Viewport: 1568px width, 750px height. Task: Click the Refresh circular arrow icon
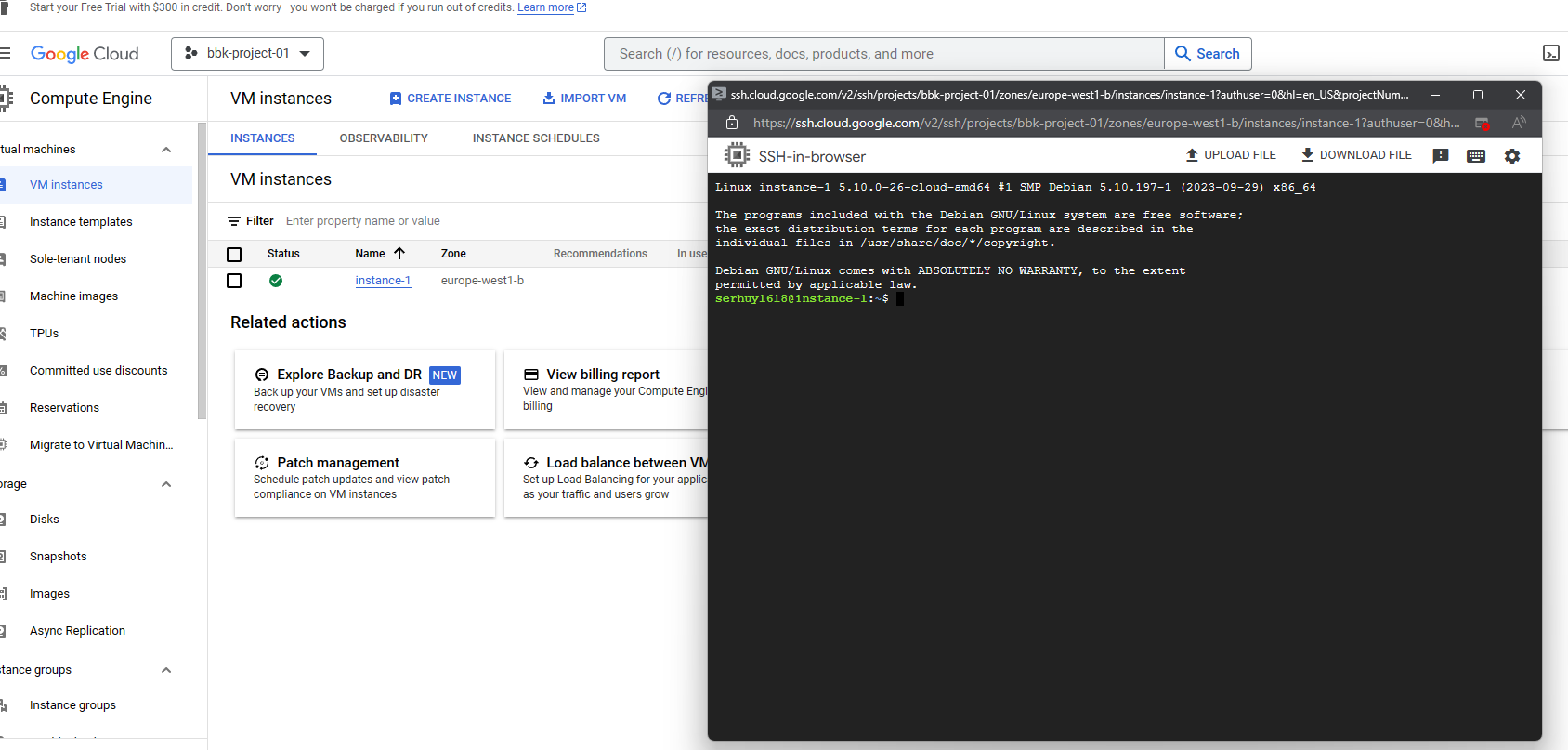click(x=664, y=99)
